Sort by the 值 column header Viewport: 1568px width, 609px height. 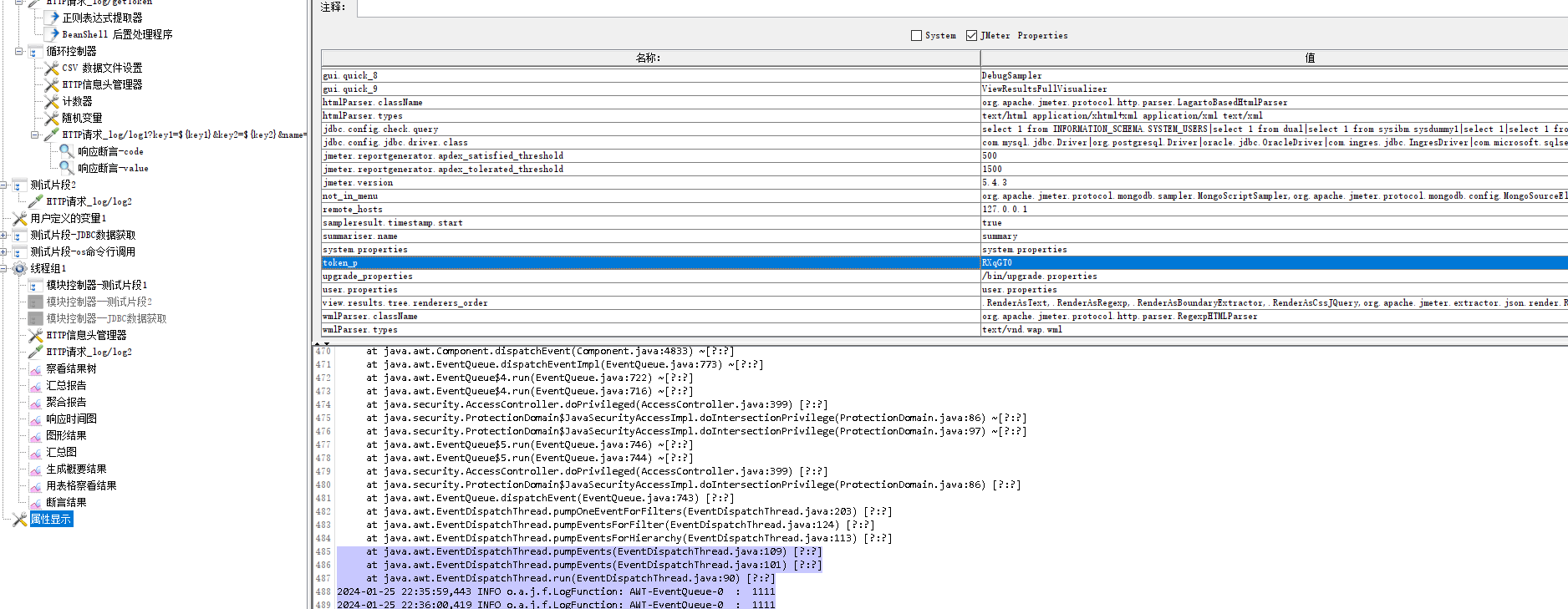(1275, 58)
